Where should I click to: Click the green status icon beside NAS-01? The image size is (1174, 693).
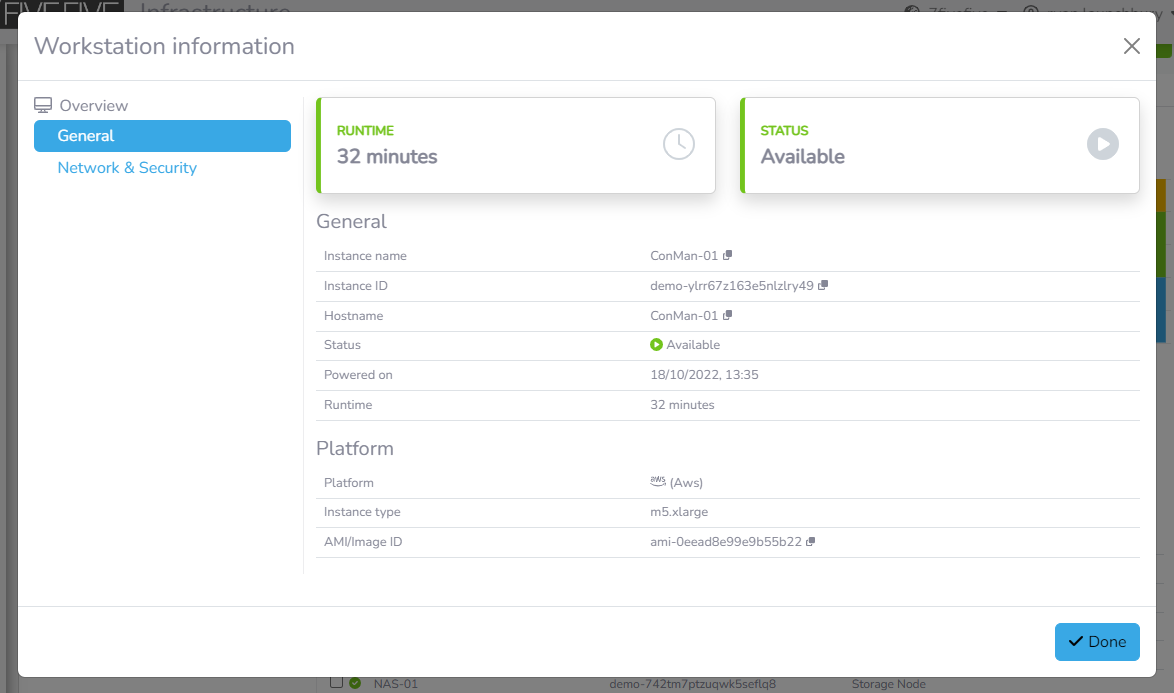(355, 684)
